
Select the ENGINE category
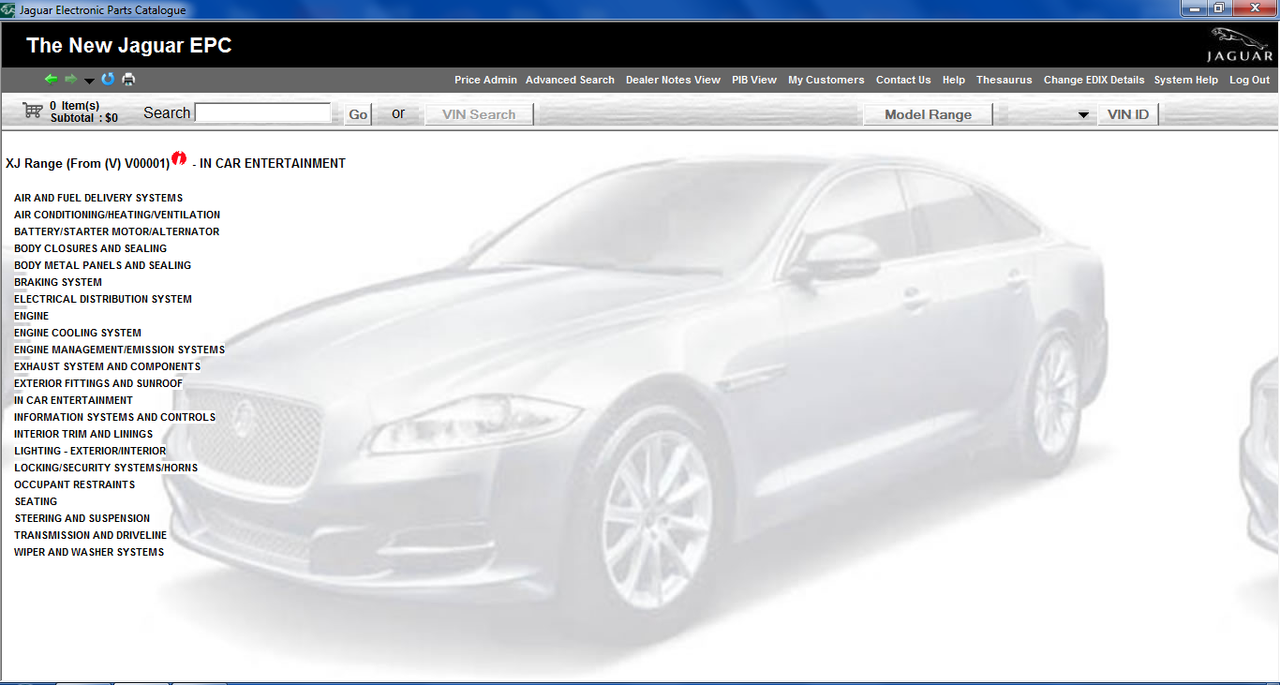coord(31,316)
